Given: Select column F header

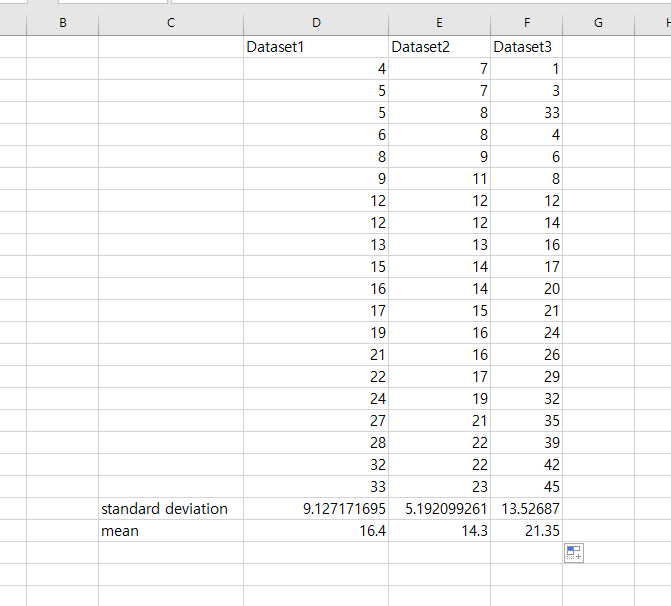Looking at the screenshot, I should pos(526,23).
